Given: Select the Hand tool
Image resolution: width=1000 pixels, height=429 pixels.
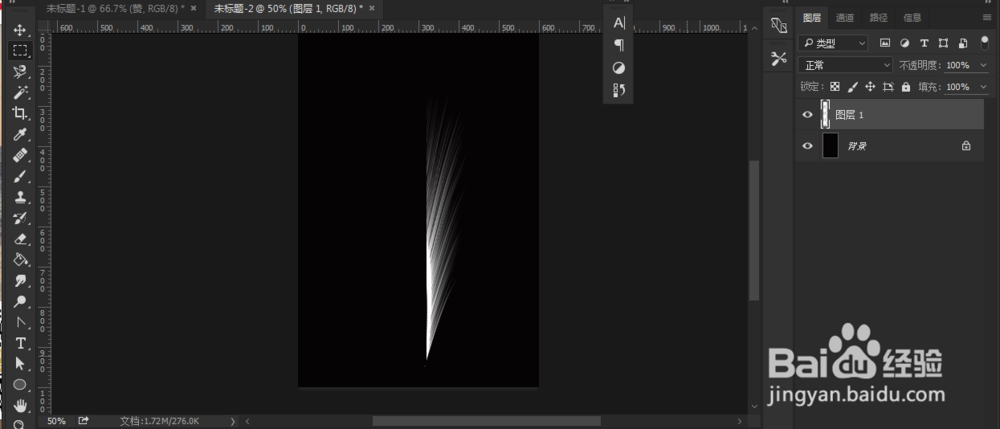Looking at the screenshot, I should (x=20, y=405).
